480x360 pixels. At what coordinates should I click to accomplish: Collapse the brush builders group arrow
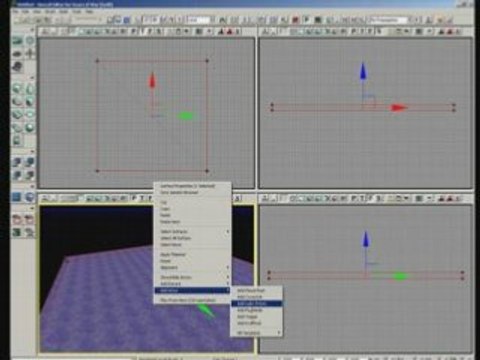point(32,78)
